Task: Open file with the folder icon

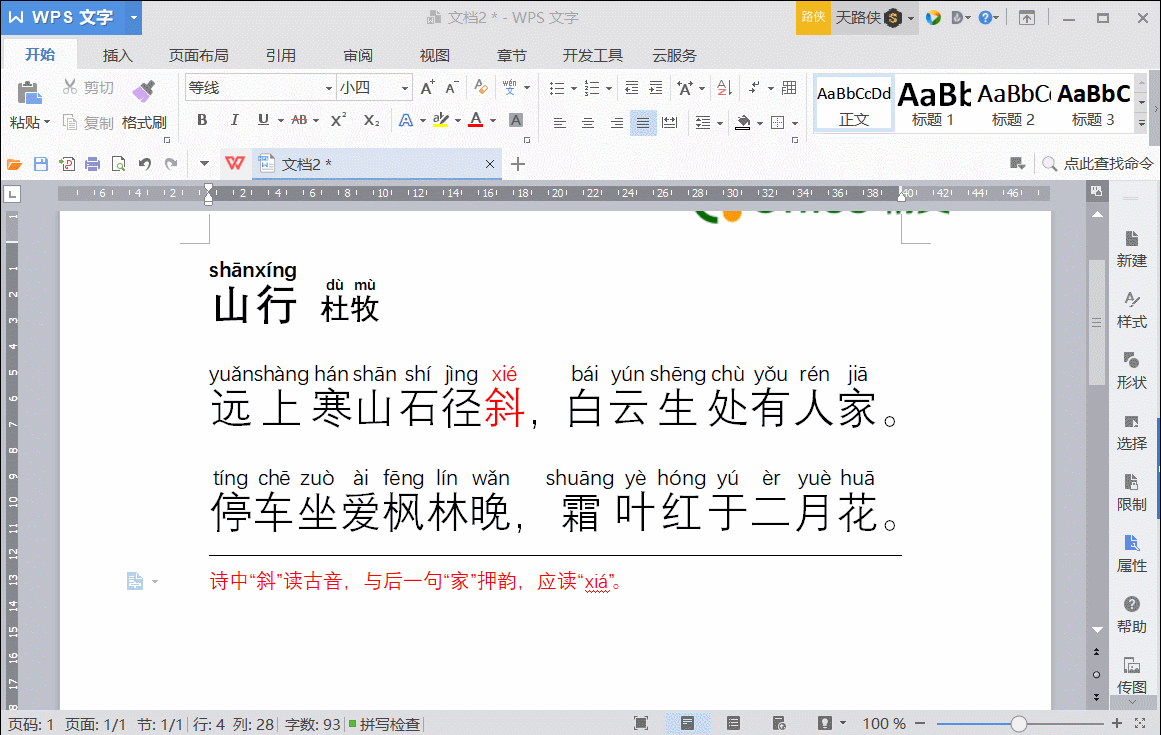Action: tap(14, 164)
